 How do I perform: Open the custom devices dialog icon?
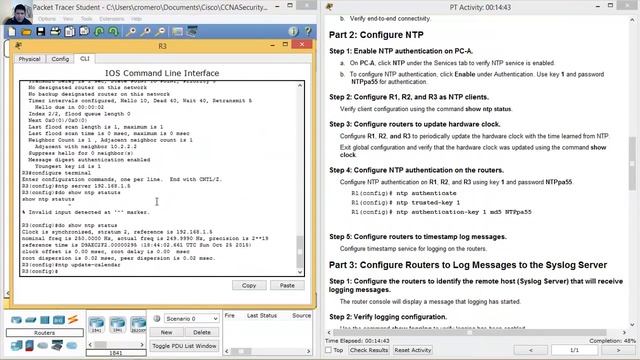point(192,31)
